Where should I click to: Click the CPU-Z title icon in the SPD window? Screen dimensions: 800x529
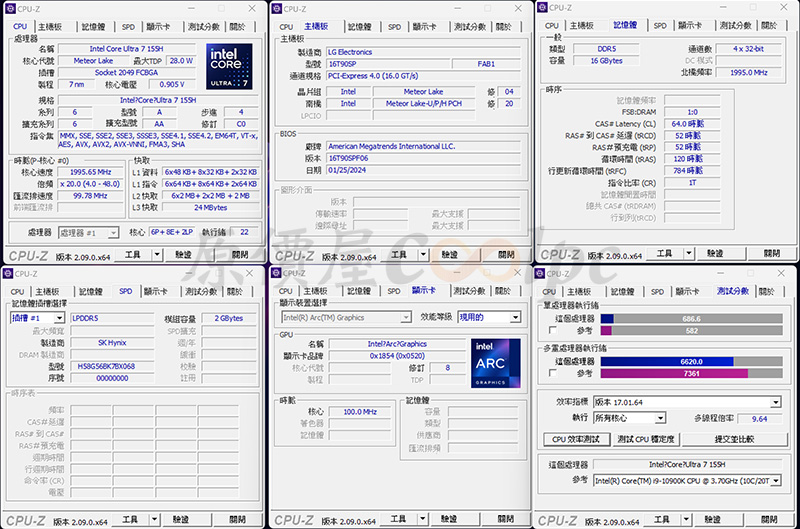point(8,273)
